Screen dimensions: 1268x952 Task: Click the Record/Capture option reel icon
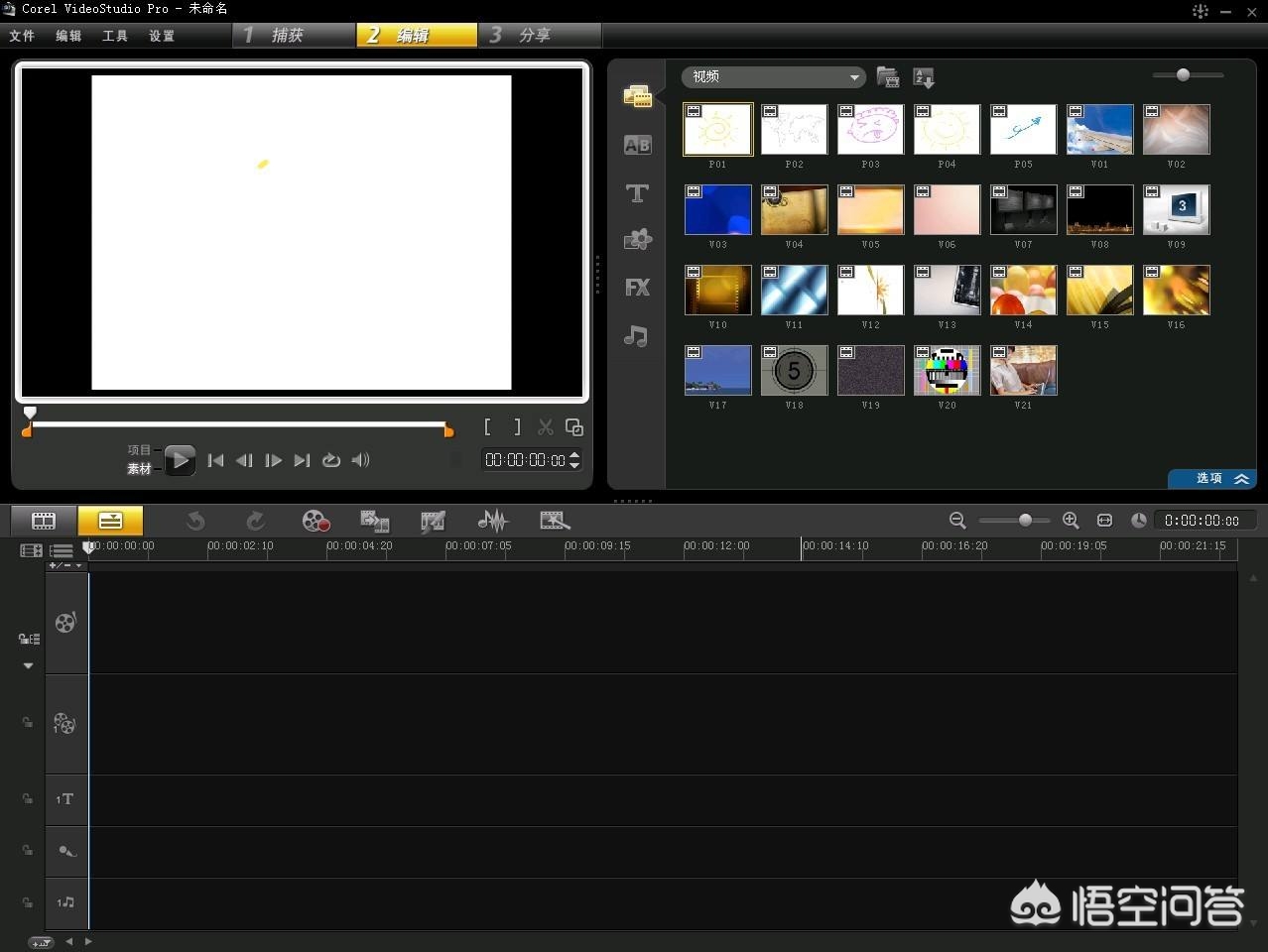pyautogui.click(x=316, y=521)
